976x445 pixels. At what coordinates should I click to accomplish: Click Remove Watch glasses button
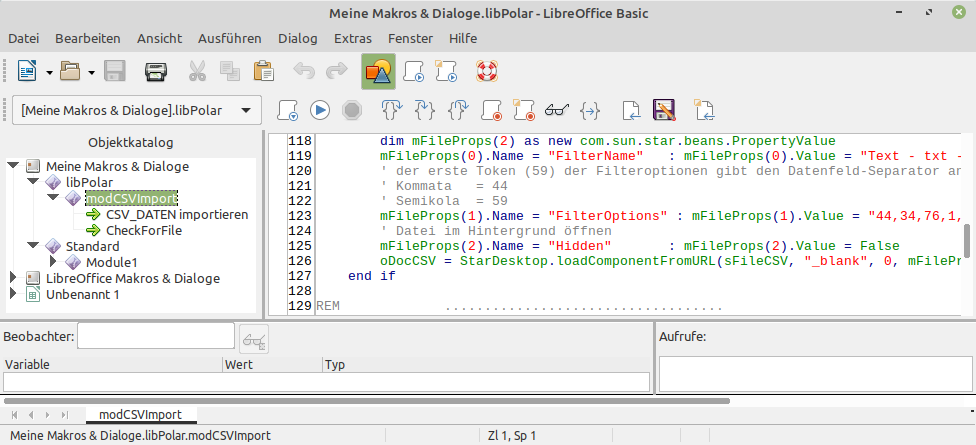pyautogui.click(x=254, y=340)
